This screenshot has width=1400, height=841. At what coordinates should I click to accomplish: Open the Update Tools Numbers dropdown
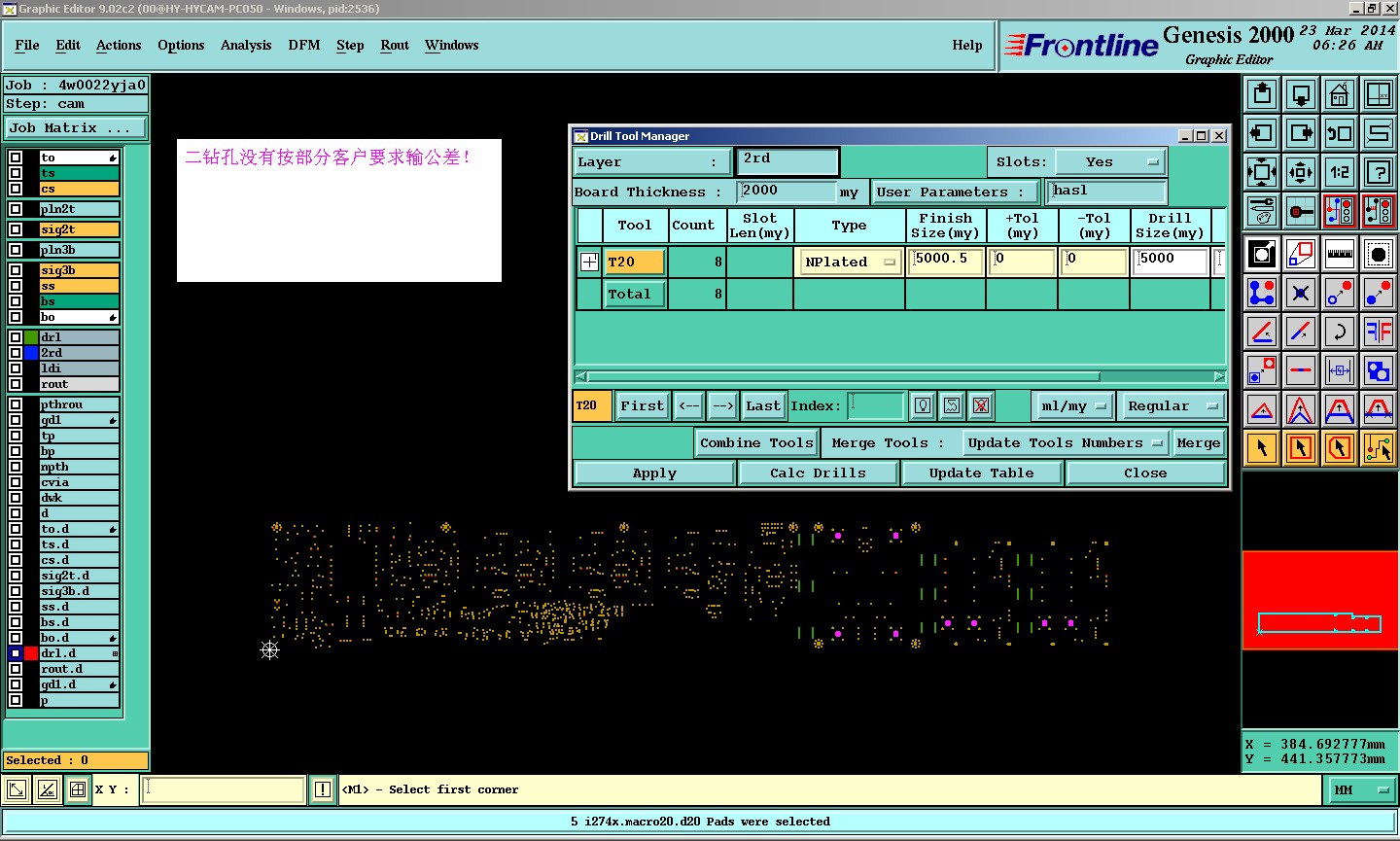pos(1065,442)
